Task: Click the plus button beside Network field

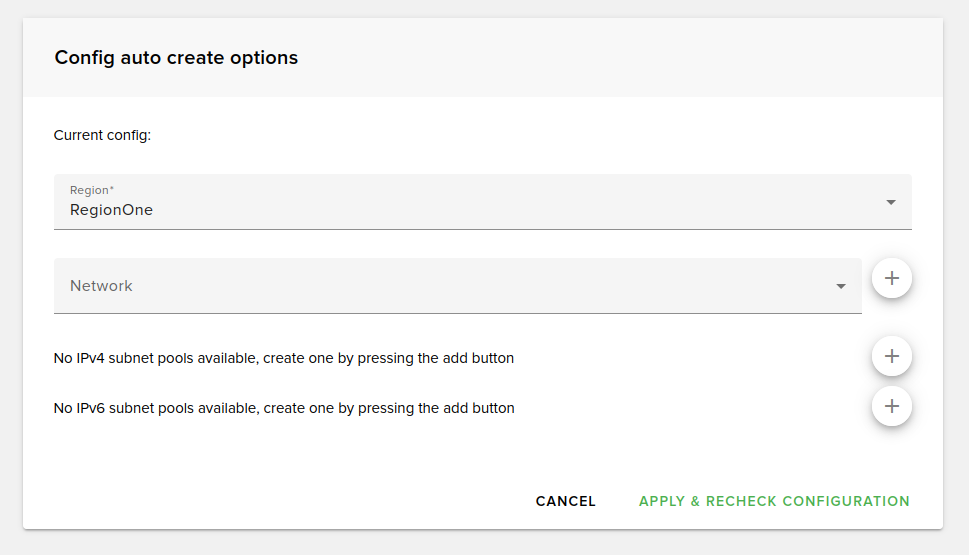Action: coord(892,278)
